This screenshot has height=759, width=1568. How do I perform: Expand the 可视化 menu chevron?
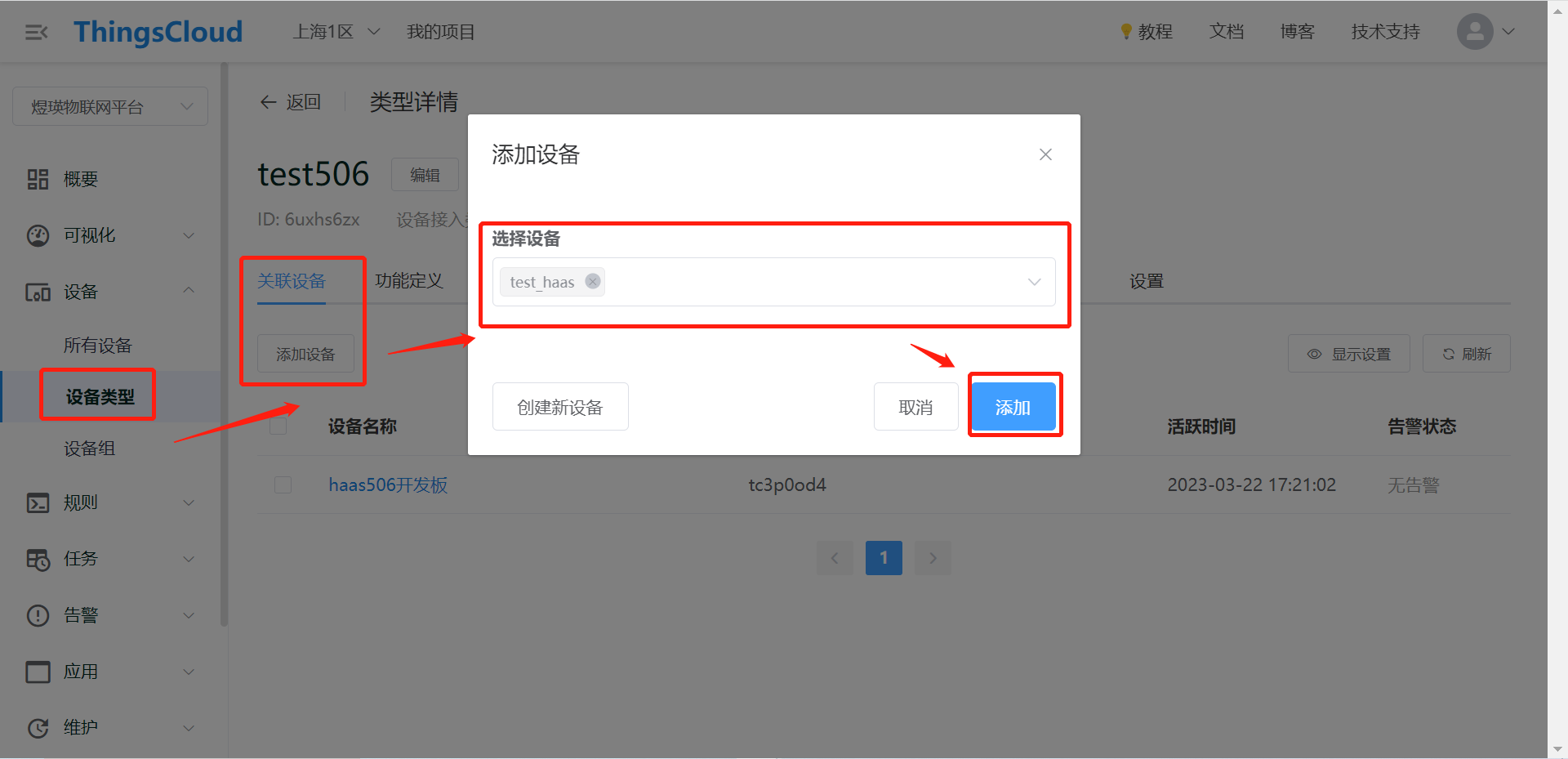point(189,235)
